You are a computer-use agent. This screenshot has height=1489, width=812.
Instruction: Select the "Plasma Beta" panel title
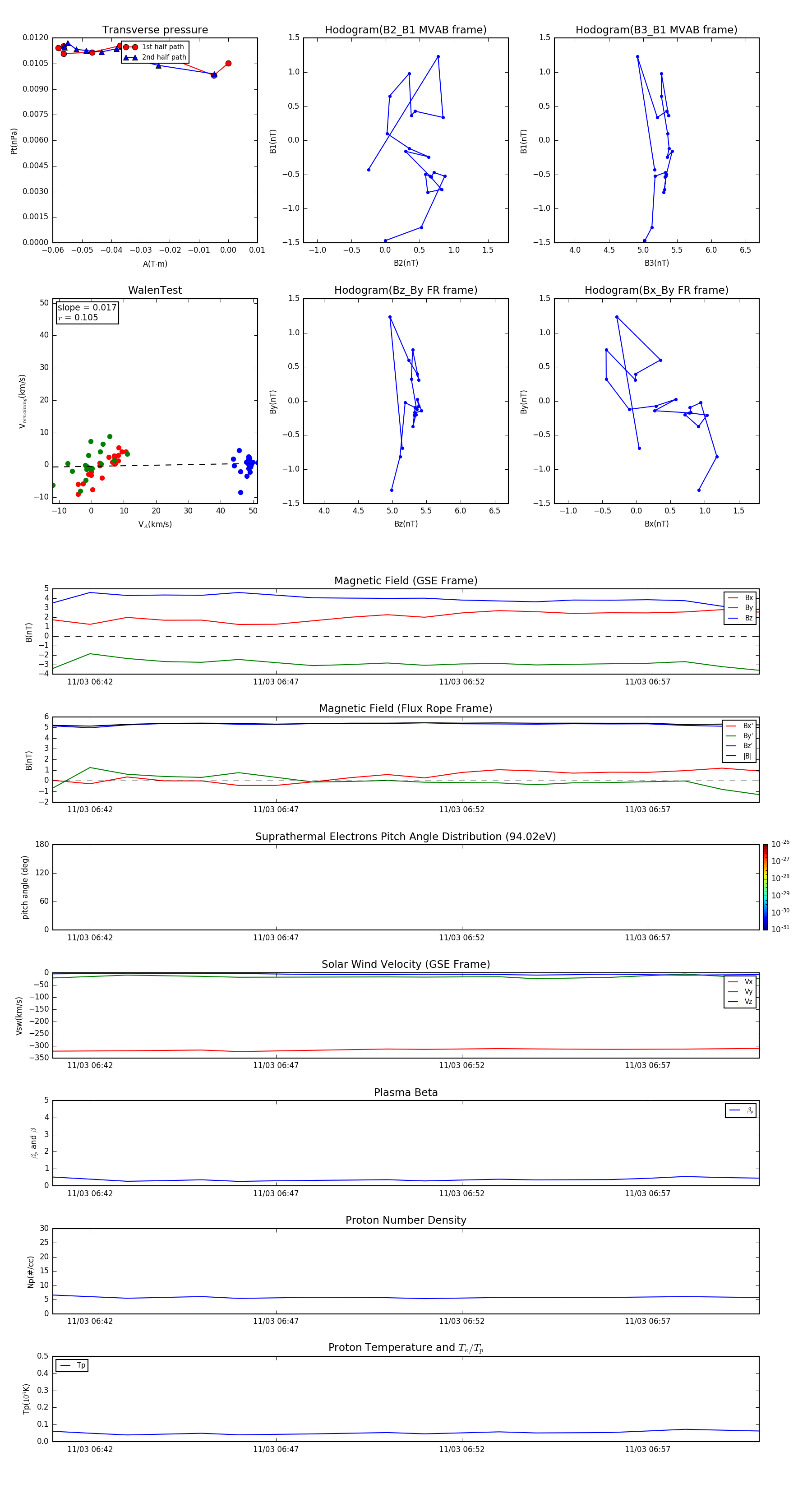[x=406, y=1093]
